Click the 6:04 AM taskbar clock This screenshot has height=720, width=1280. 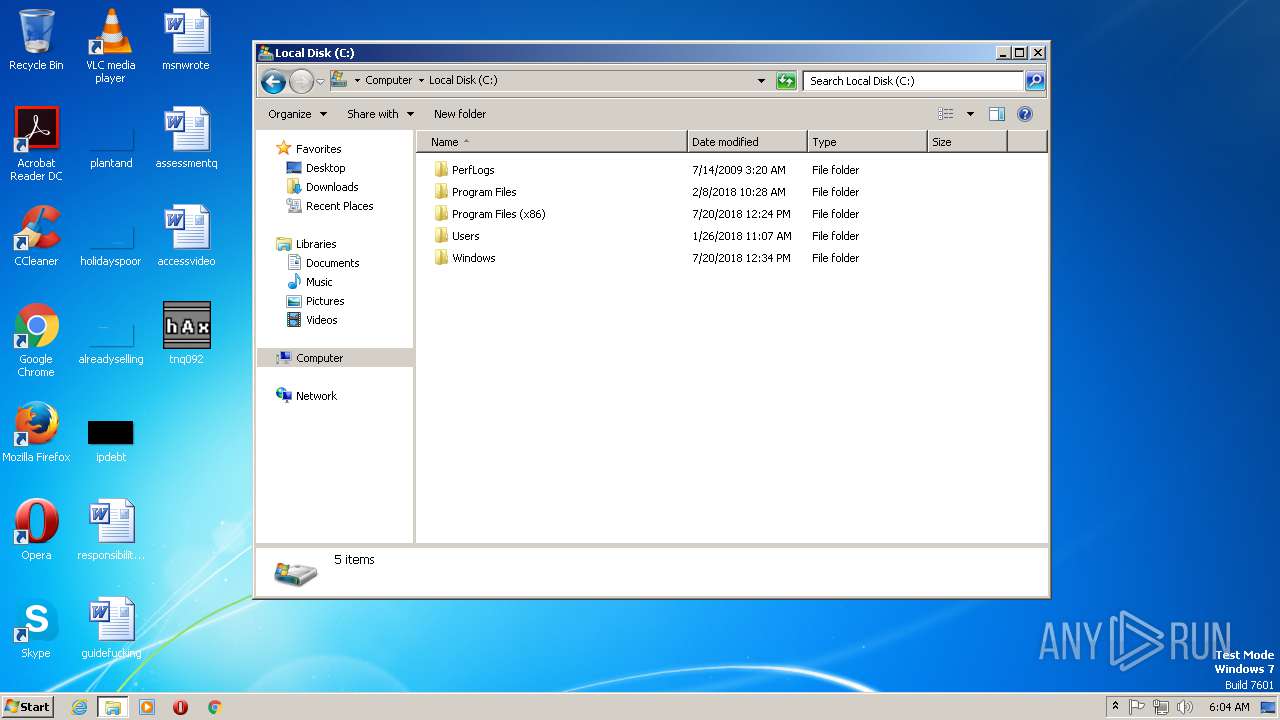click(x=1229, y=707)
